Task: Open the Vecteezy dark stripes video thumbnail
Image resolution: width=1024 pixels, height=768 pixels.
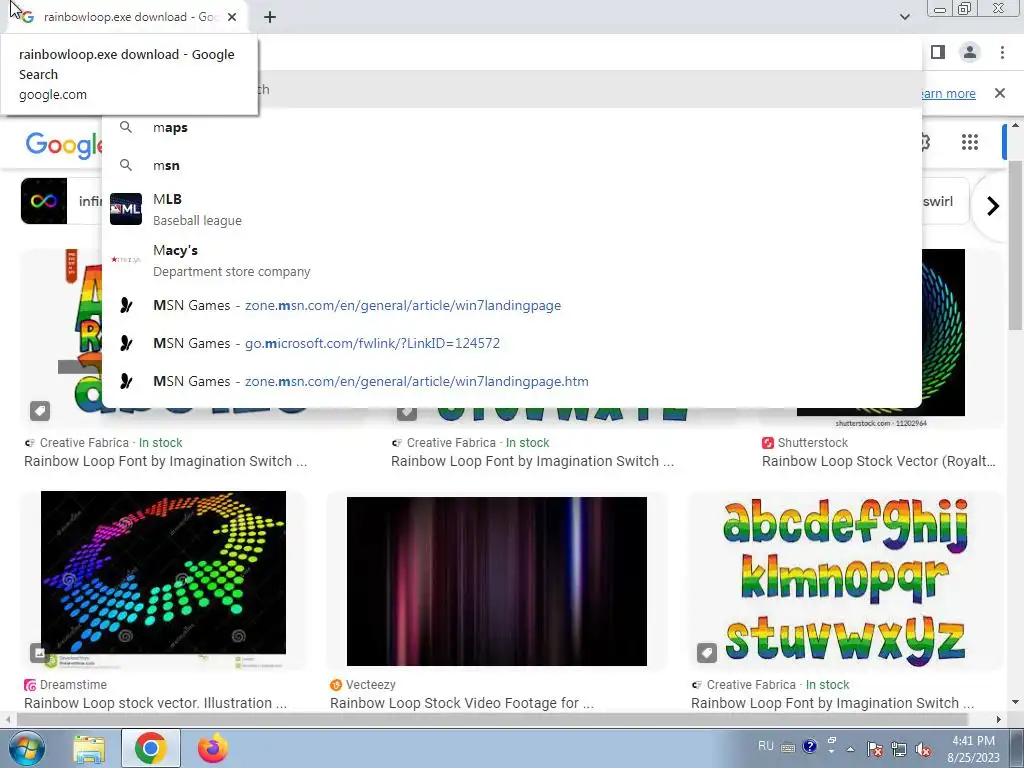Action: click(x=496, y=581)
